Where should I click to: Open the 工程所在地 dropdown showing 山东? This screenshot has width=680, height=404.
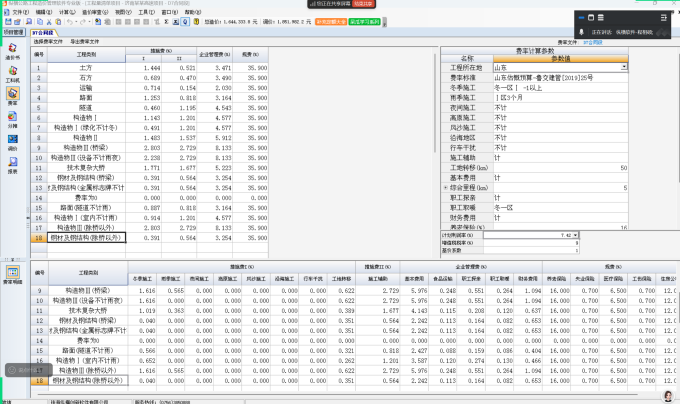(624, 67)
